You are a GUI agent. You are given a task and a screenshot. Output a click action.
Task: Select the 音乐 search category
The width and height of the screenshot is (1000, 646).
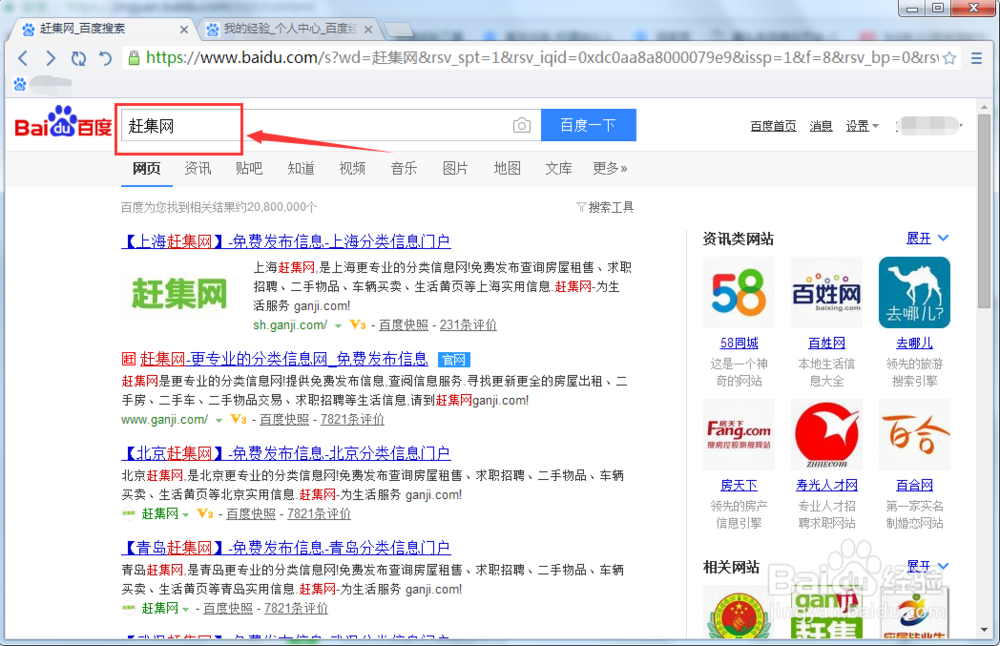coord(404,168)
